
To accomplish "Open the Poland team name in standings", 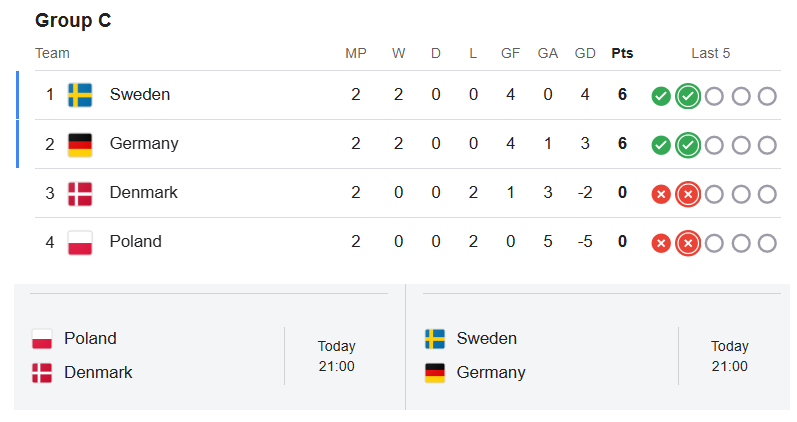I will click(136, 242).
